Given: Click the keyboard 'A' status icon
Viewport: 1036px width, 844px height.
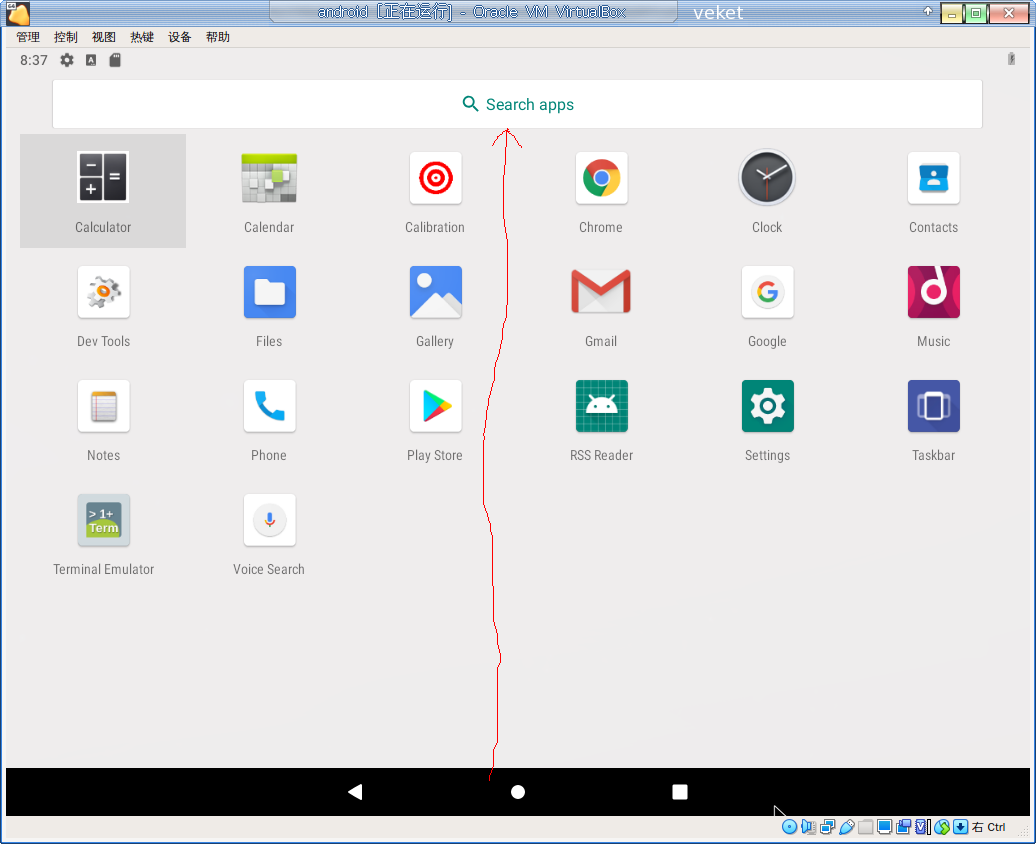Looking at the screenshot, I should pyautogui.click(x=91, y=60).
